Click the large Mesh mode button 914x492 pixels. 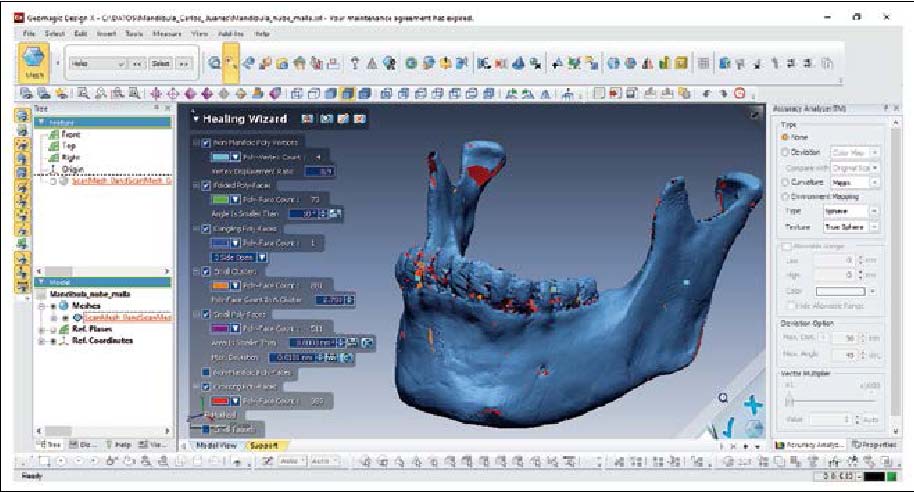pos(32,62)
